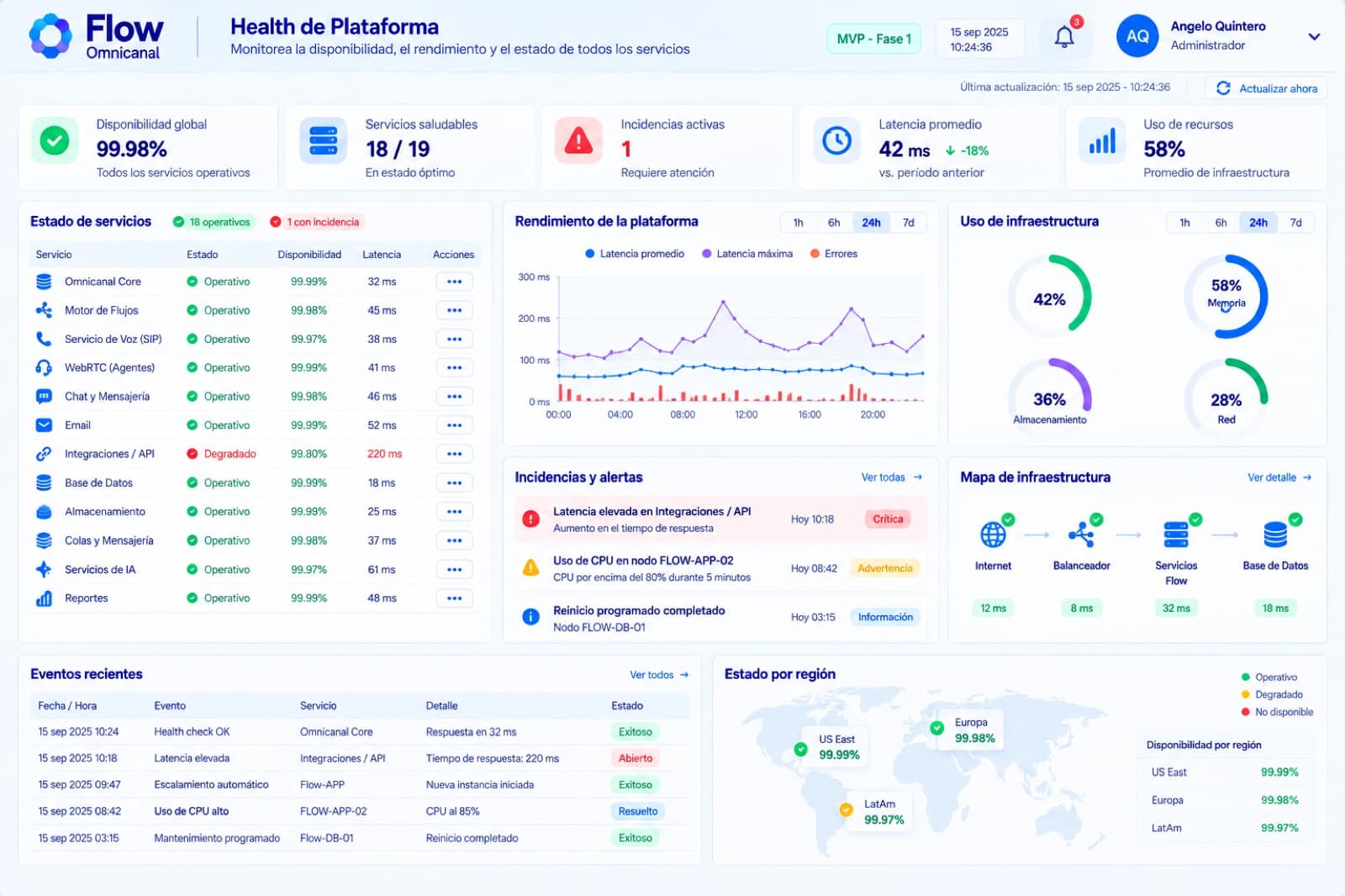Screen dimensions: 1345x896
Task: Click the Balanceador node icon
Action: [1081, 534]
